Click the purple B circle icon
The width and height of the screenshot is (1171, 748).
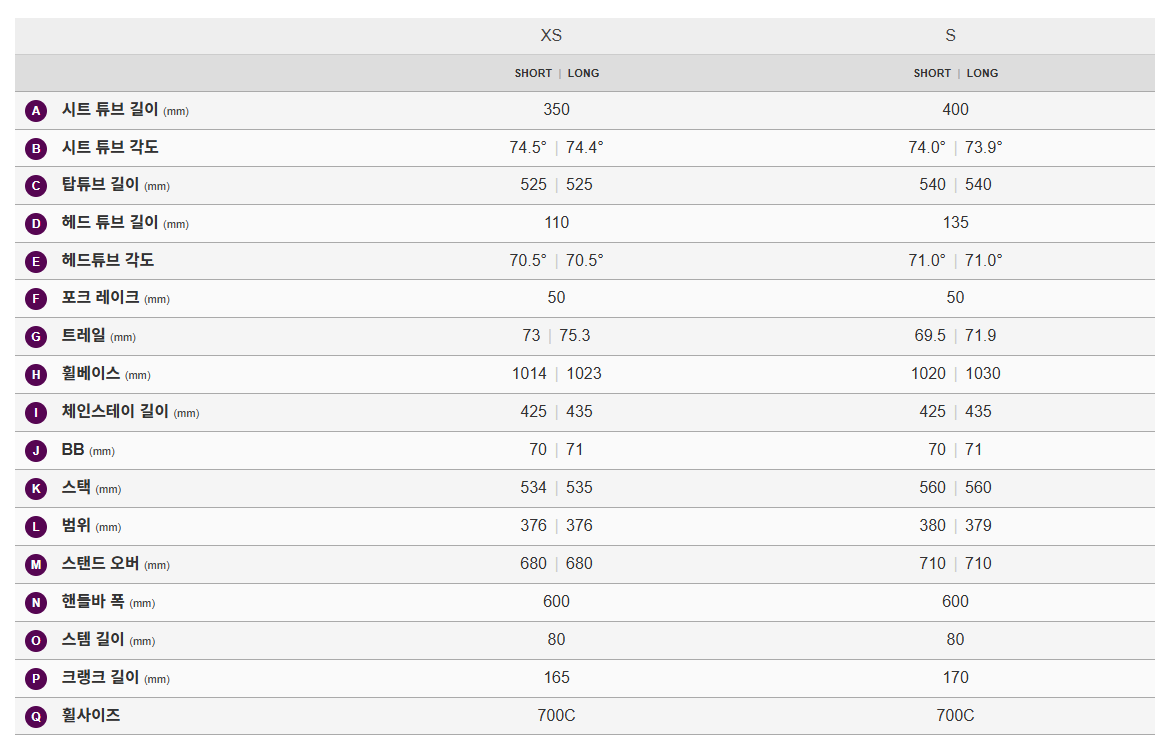click(36, 149)
